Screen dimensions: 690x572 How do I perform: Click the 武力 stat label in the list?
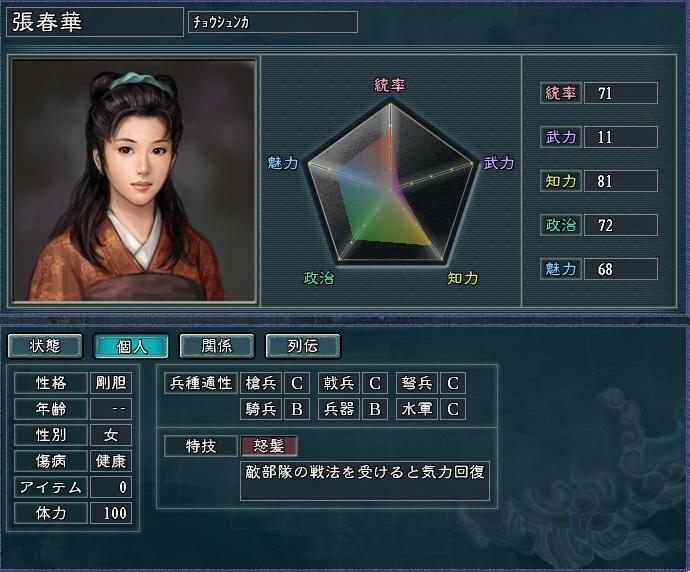[561, 137]
